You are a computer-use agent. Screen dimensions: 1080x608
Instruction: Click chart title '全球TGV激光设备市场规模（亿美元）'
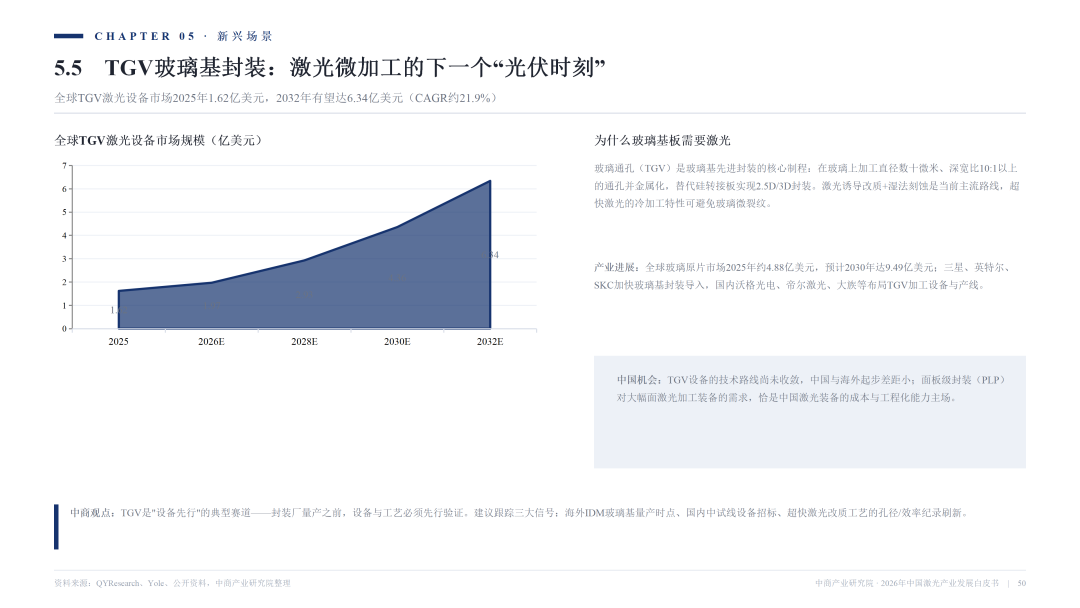pyautogui.click(x=158, y=140)
